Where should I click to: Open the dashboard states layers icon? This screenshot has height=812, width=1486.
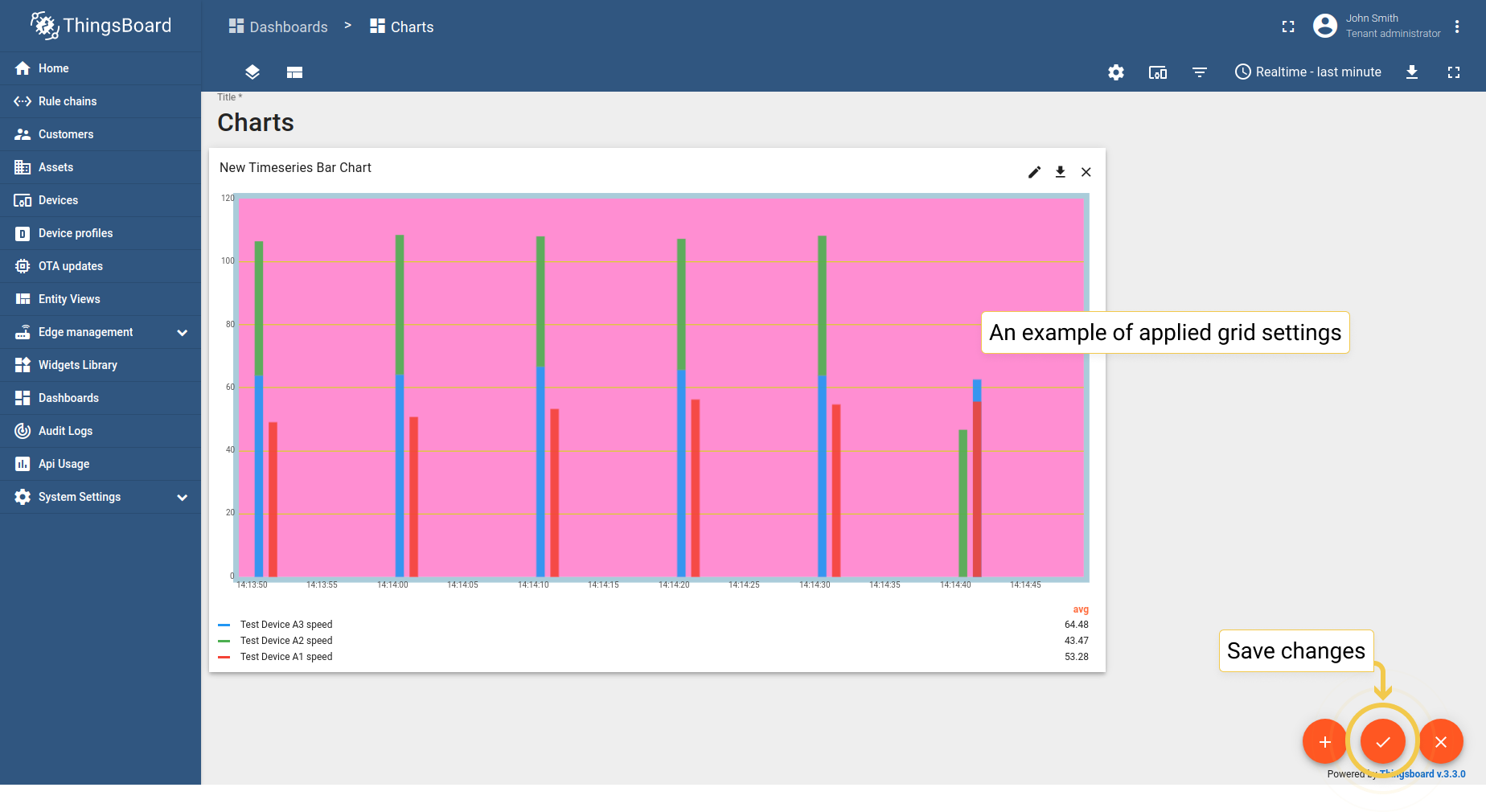pyautogui.click(x=252, y=72)
